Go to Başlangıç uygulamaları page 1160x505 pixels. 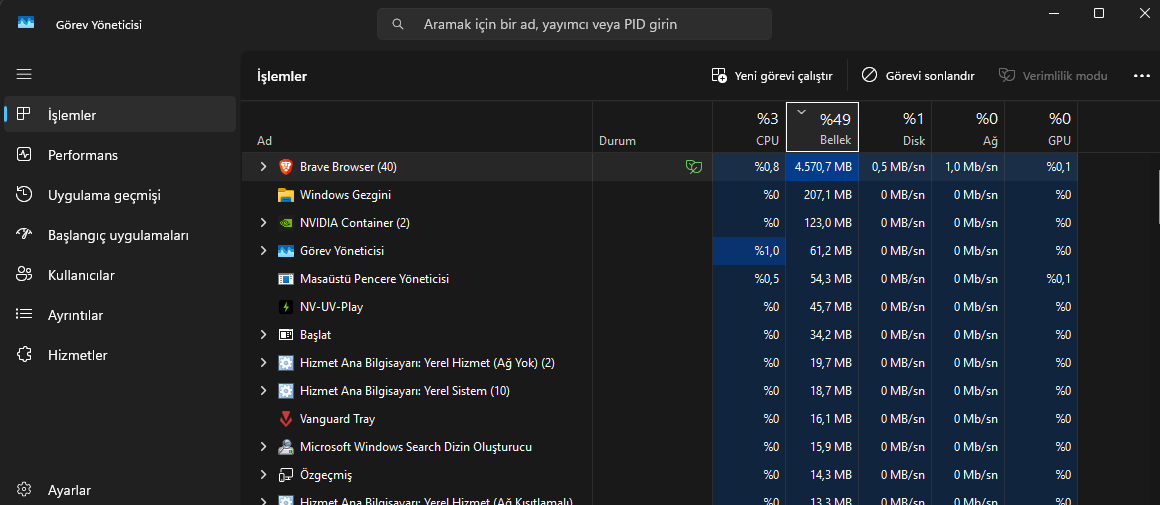120,235
